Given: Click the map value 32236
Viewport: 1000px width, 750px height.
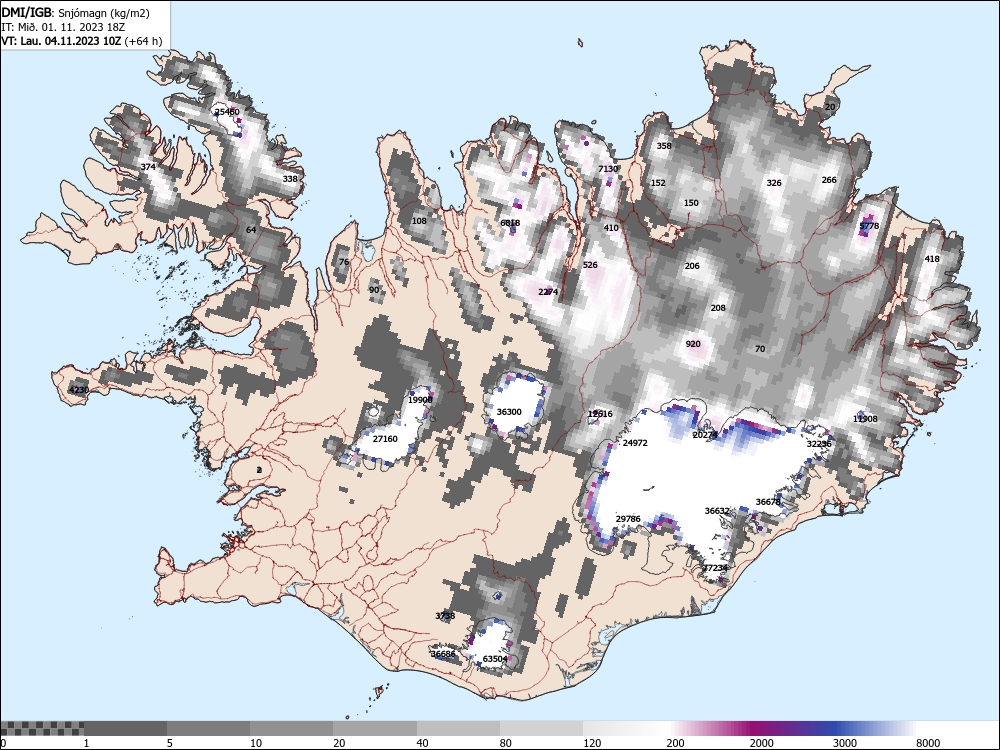Looking at the screenshot, I should [x=820, y=444].
